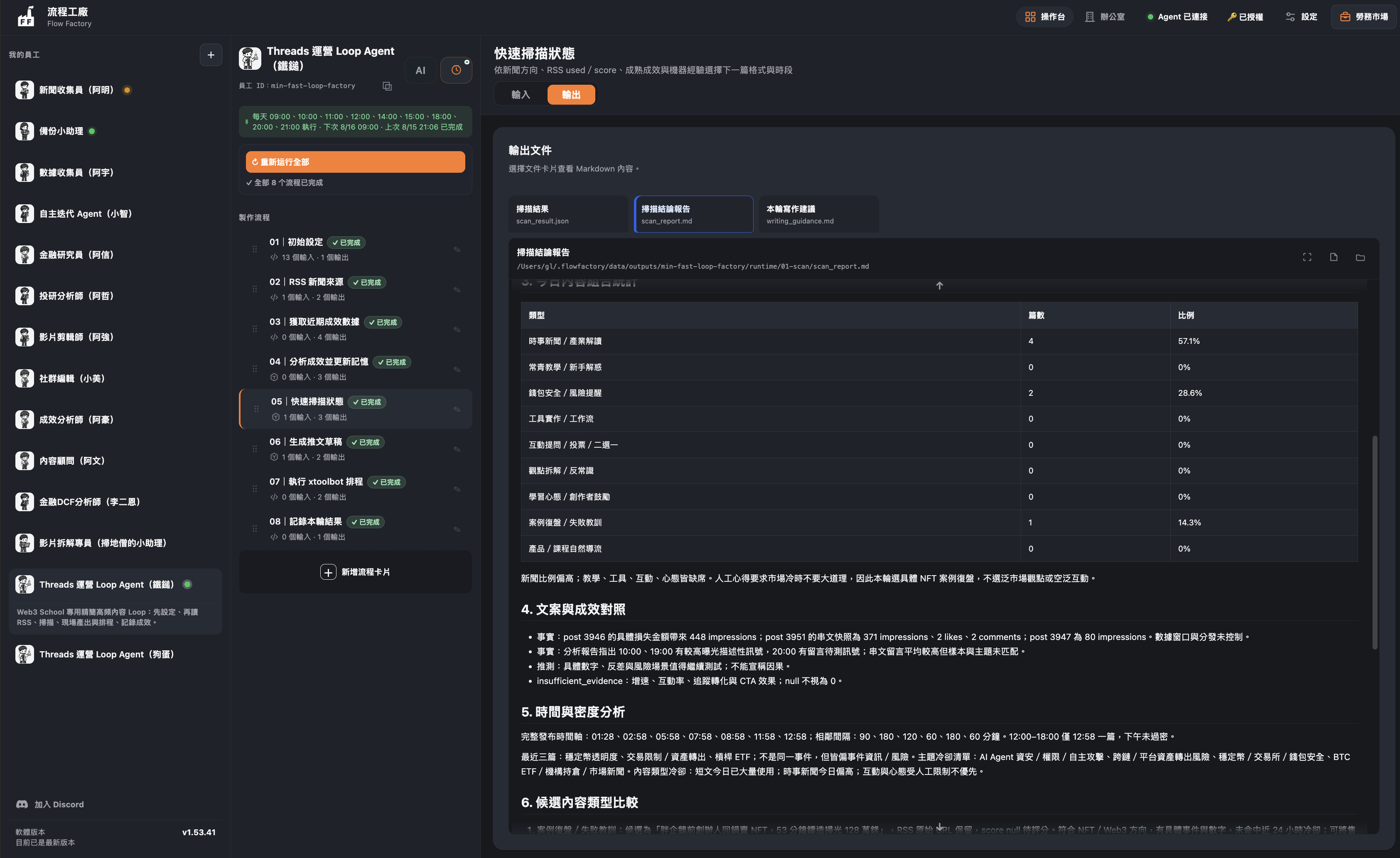The height and width of the screenshot is (858, 1400).
Task: Select employee 新聞收集員（阿明）
Action: point(115,90)
